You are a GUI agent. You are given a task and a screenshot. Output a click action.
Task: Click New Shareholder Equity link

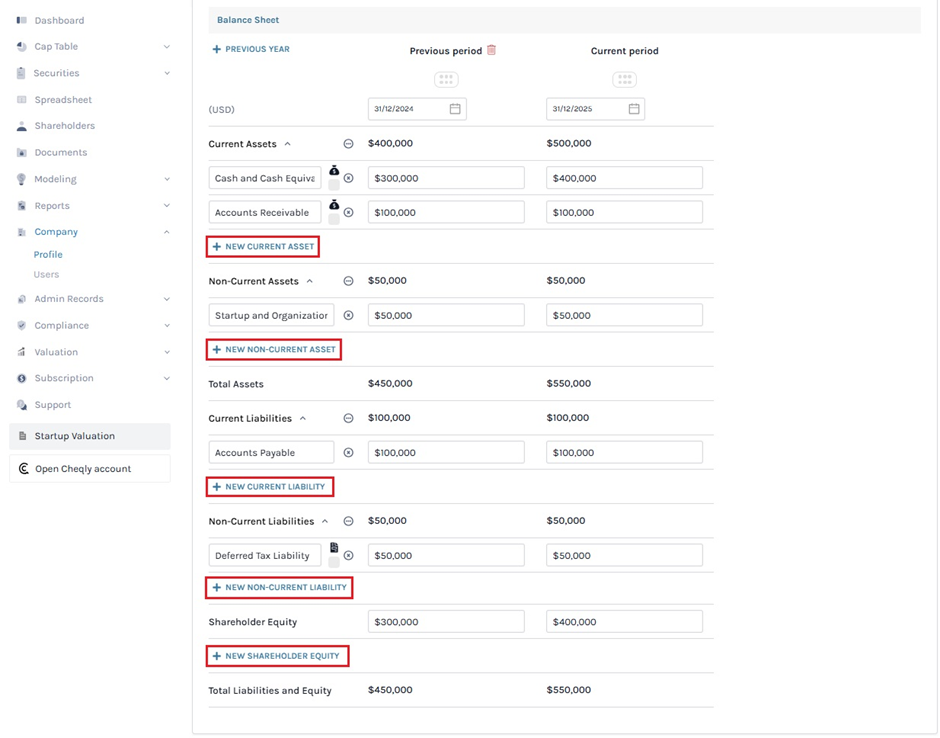[276, 656]
